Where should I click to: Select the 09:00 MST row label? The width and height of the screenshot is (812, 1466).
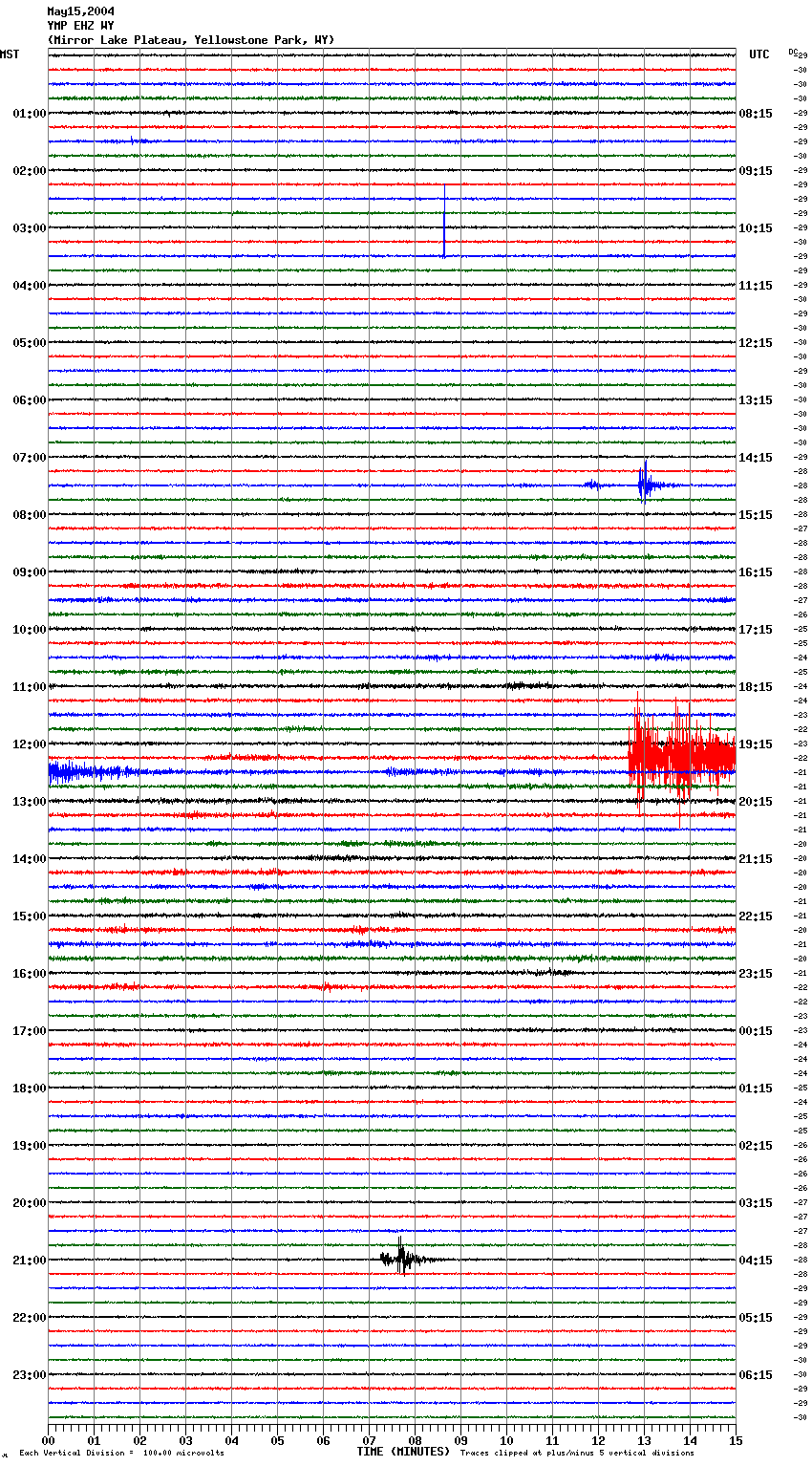tap(30, 572)
